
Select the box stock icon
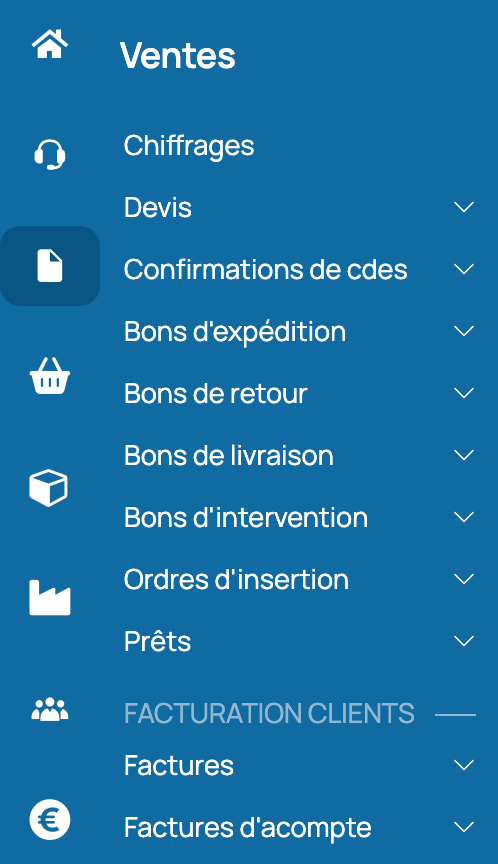[x=48, y=488]
